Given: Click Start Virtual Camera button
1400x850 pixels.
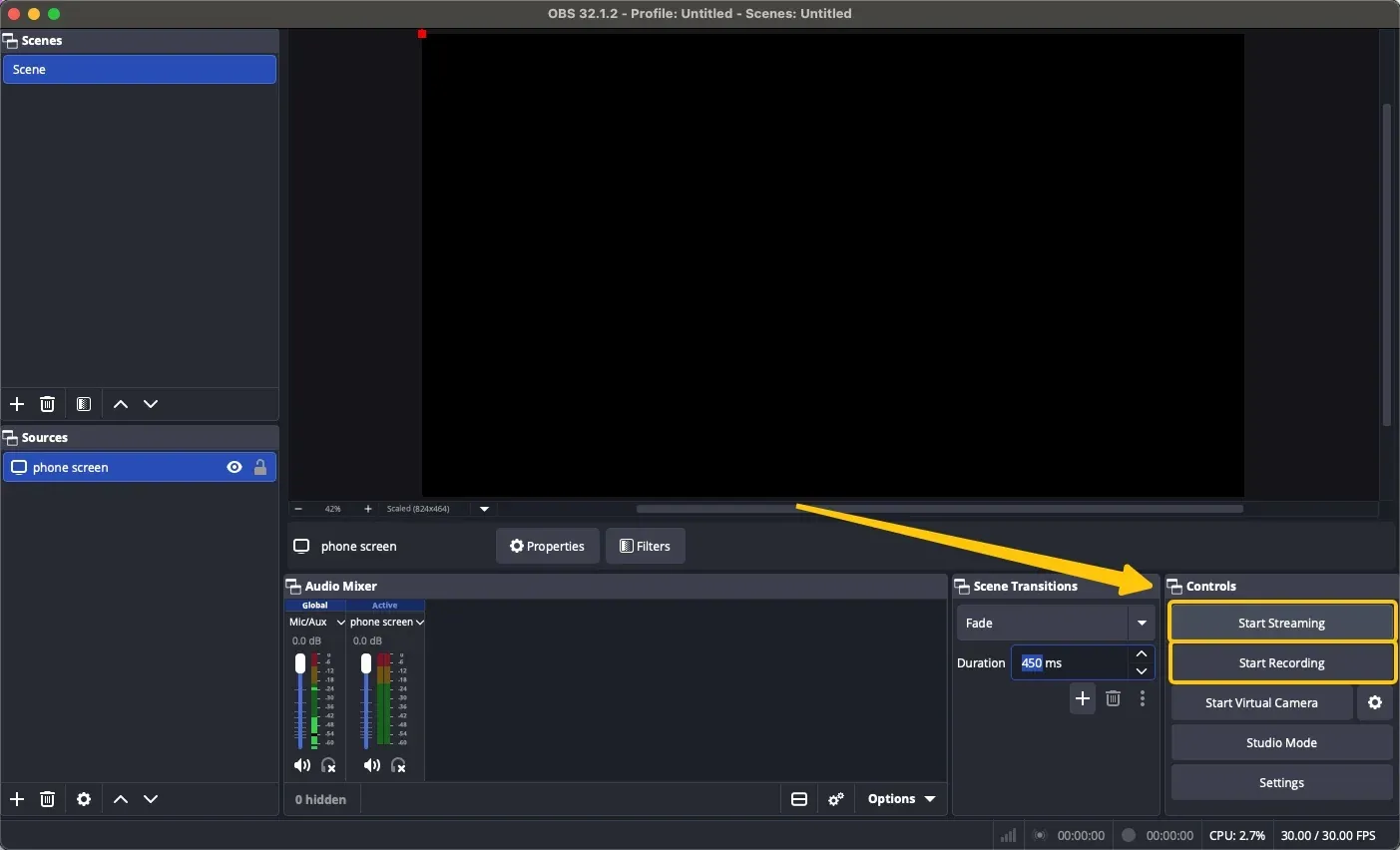Looking at the screenshot, I should (x=1262, y=702).
